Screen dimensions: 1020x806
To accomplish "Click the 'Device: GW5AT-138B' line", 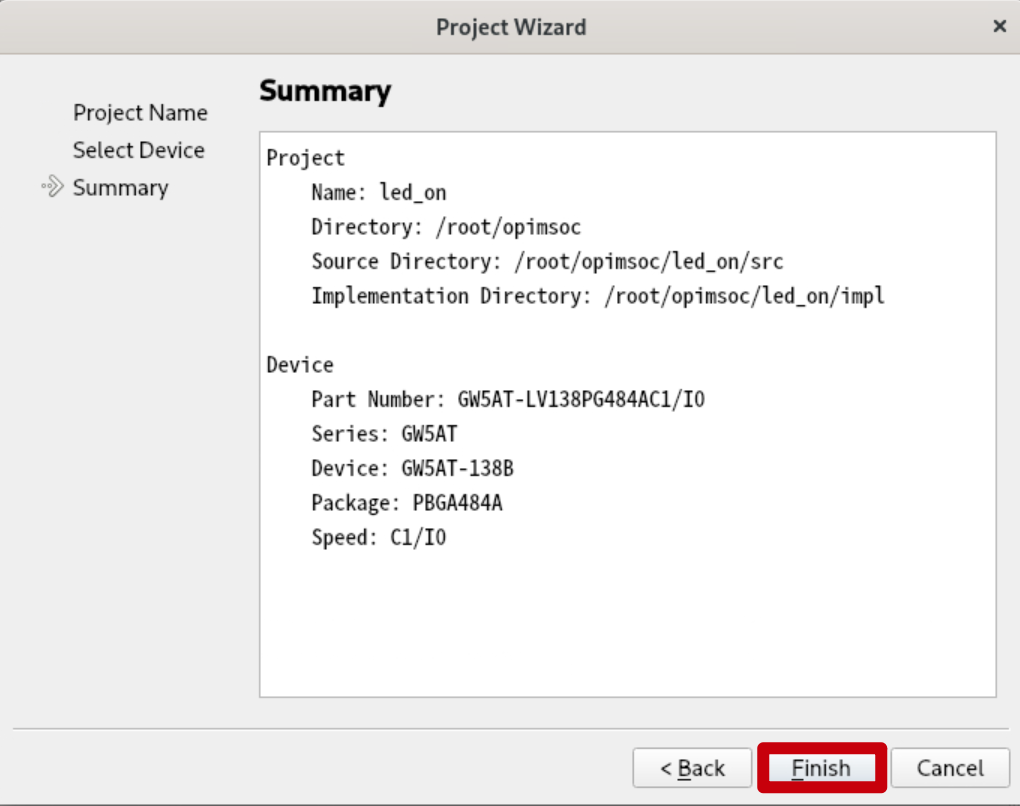I will [x=412, y=468].
